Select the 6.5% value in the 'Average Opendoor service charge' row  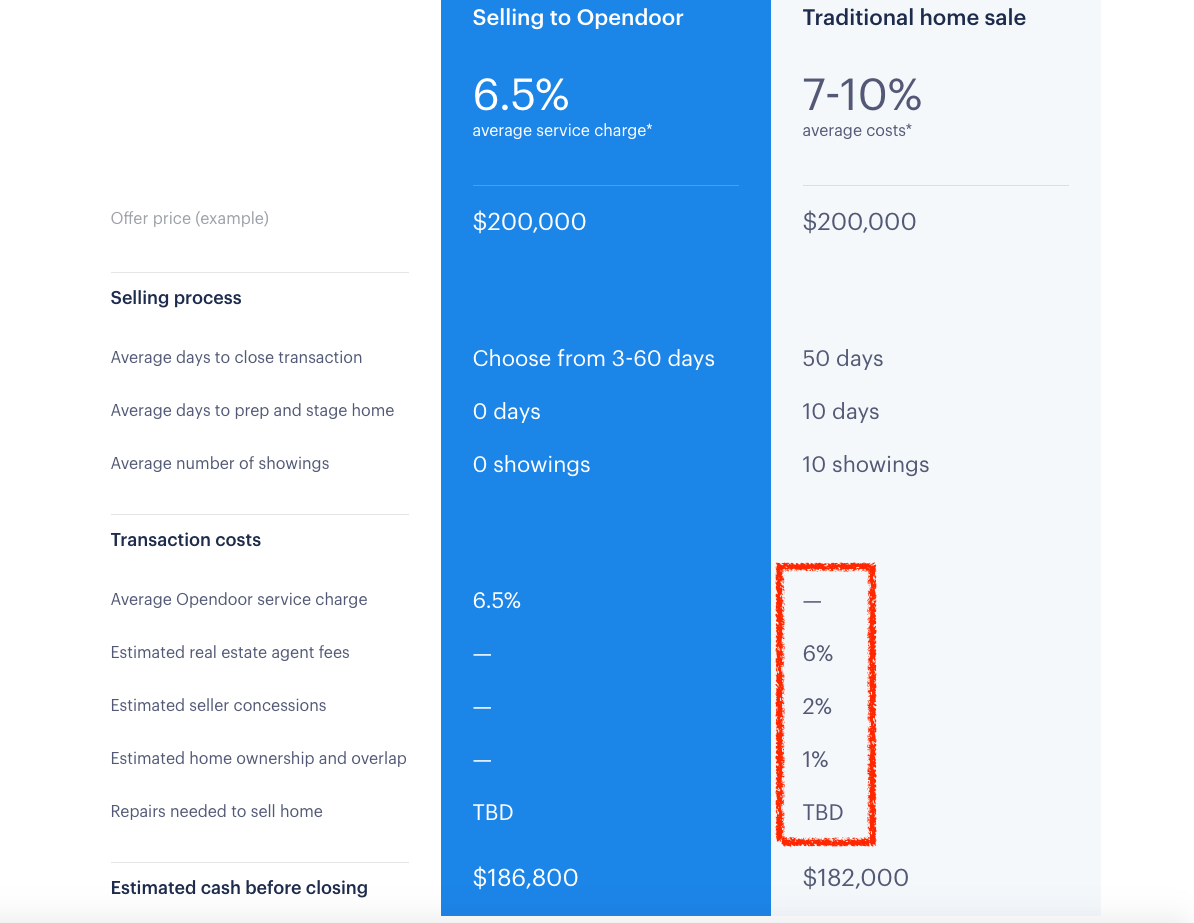click(x=496, y=600)
